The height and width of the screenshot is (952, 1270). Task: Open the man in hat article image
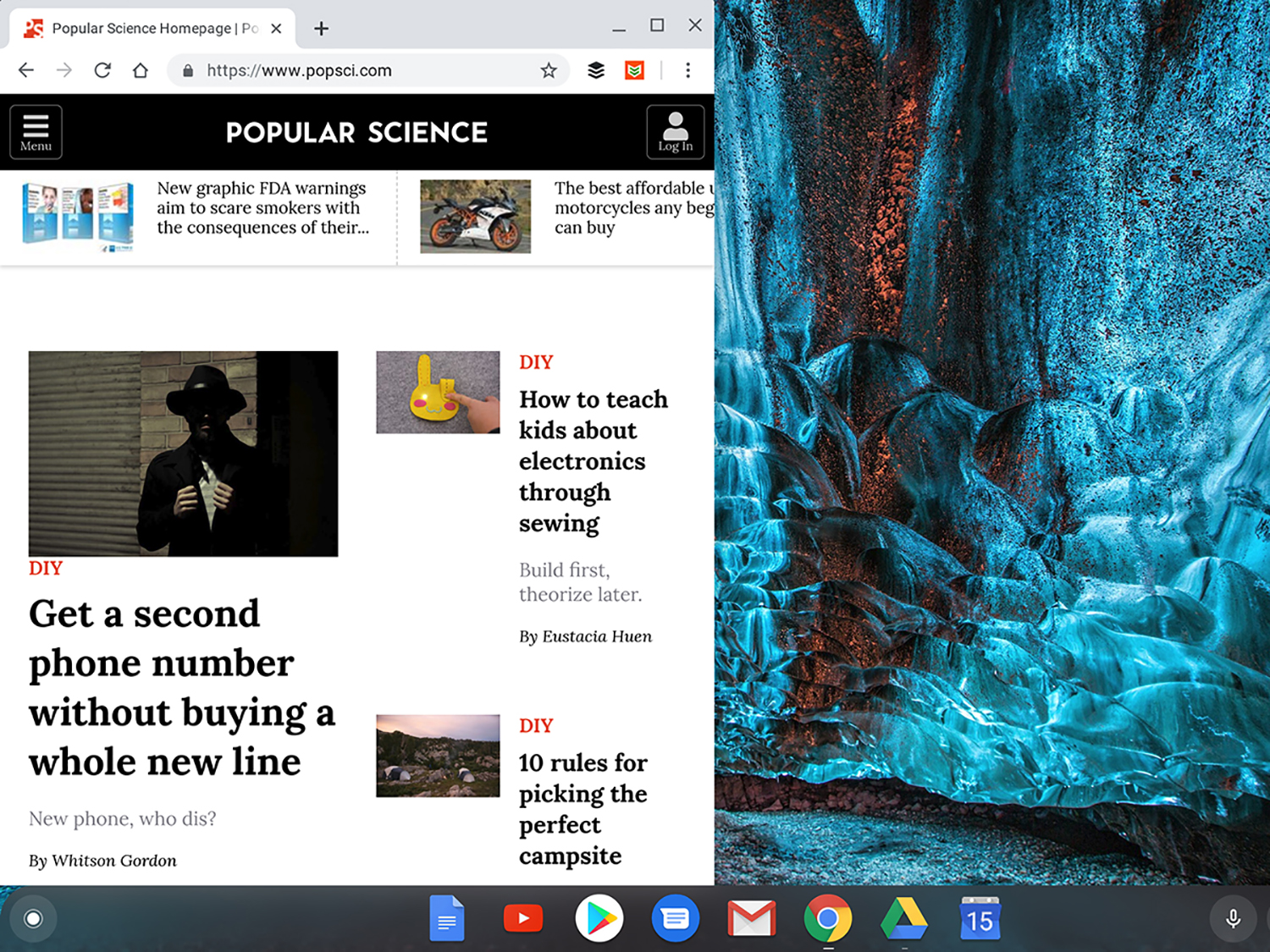(183, 454)
